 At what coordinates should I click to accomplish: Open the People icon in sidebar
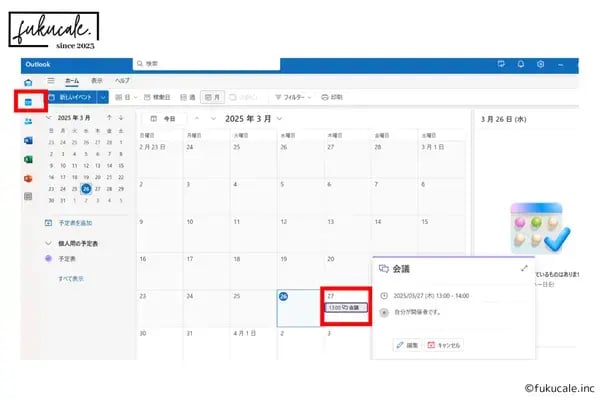(28, 121)
